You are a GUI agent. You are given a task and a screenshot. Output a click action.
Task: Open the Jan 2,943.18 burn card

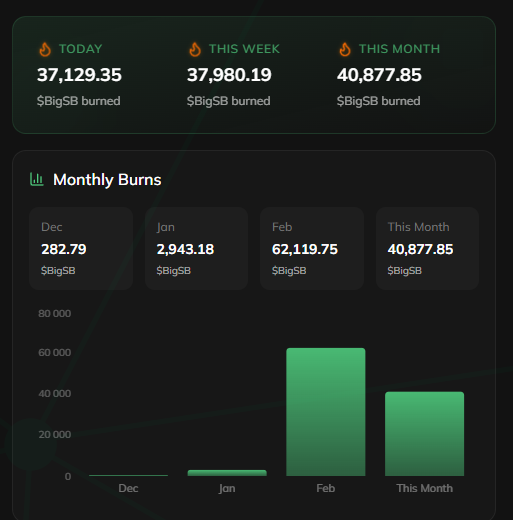[196, 248]
